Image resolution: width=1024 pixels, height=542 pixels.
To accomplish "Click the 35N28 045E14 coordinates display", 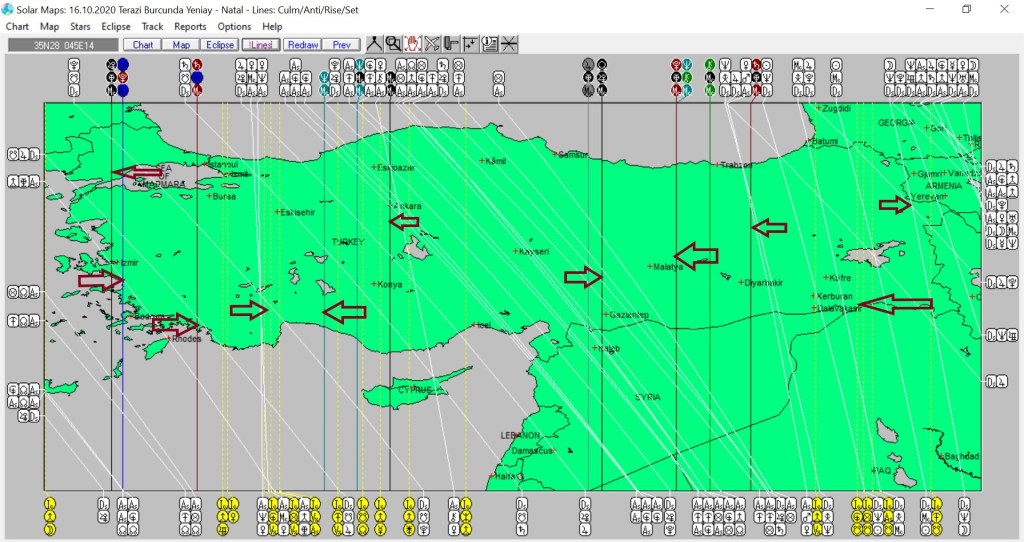I will pyautogui.click(x=62, y=45).
